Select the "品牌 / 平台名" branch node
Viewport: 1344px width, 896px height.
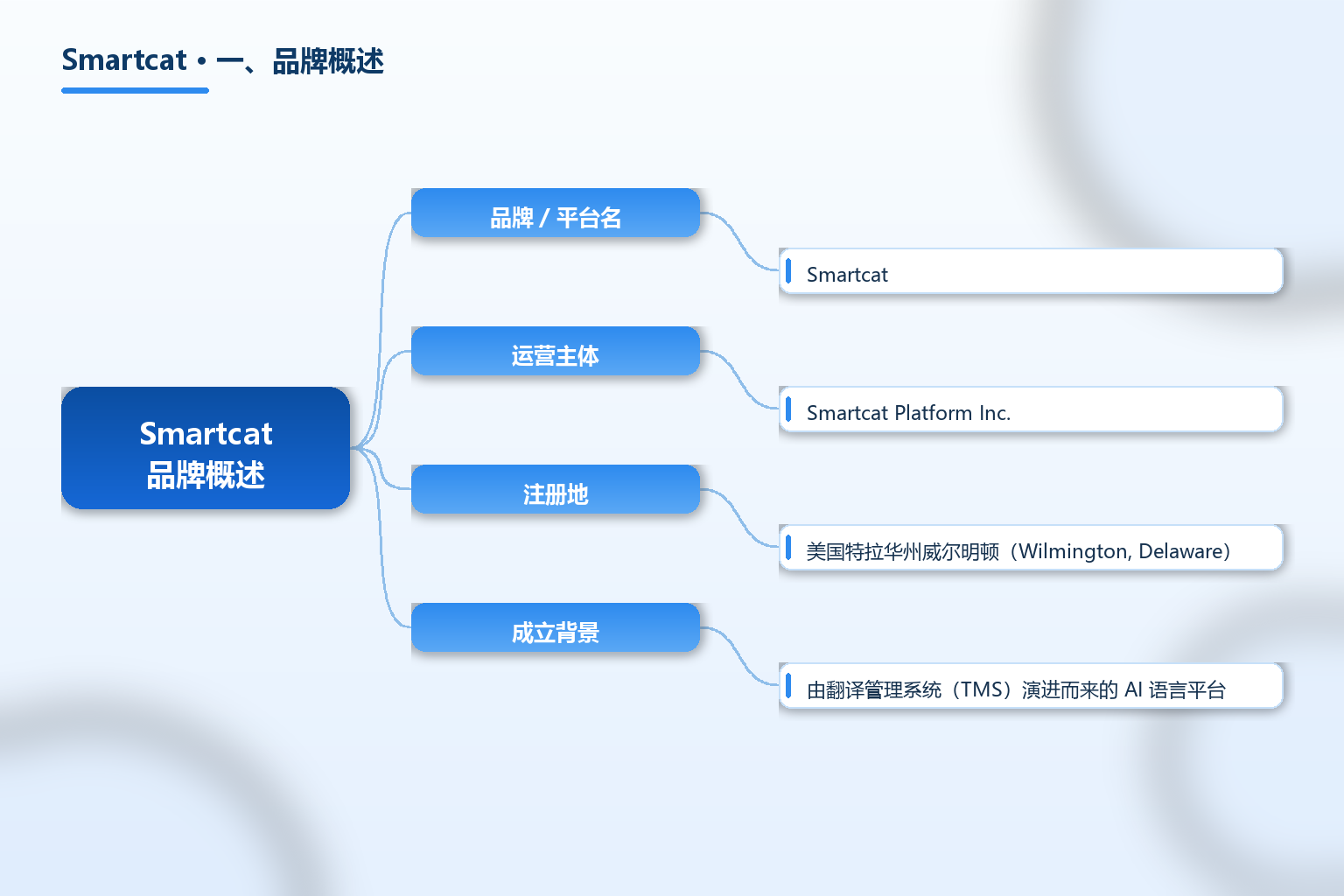pos(556,213)
